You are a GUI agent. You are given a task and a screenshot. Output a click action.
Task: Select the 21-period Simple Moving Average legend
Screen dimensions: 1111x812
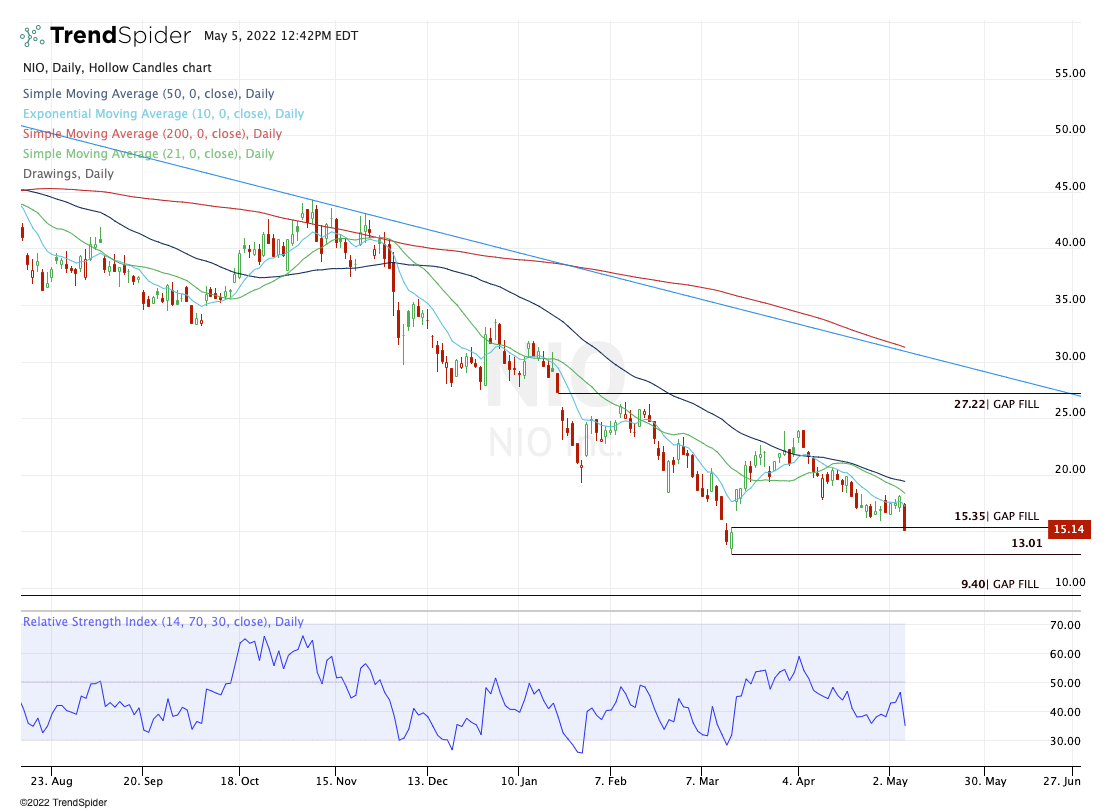(147, 154)
